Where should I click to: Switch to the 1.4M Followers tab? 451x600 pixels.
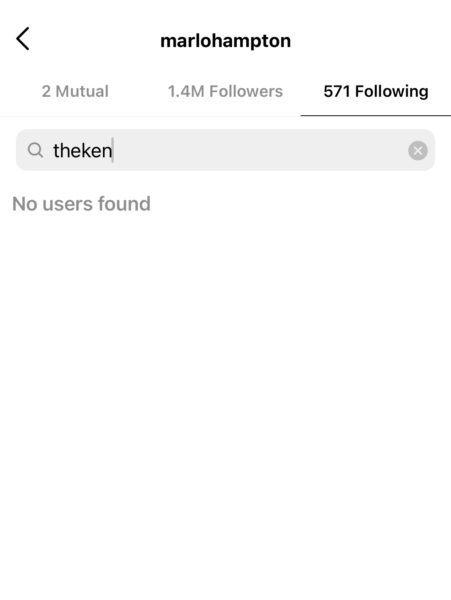pos(225,91)
